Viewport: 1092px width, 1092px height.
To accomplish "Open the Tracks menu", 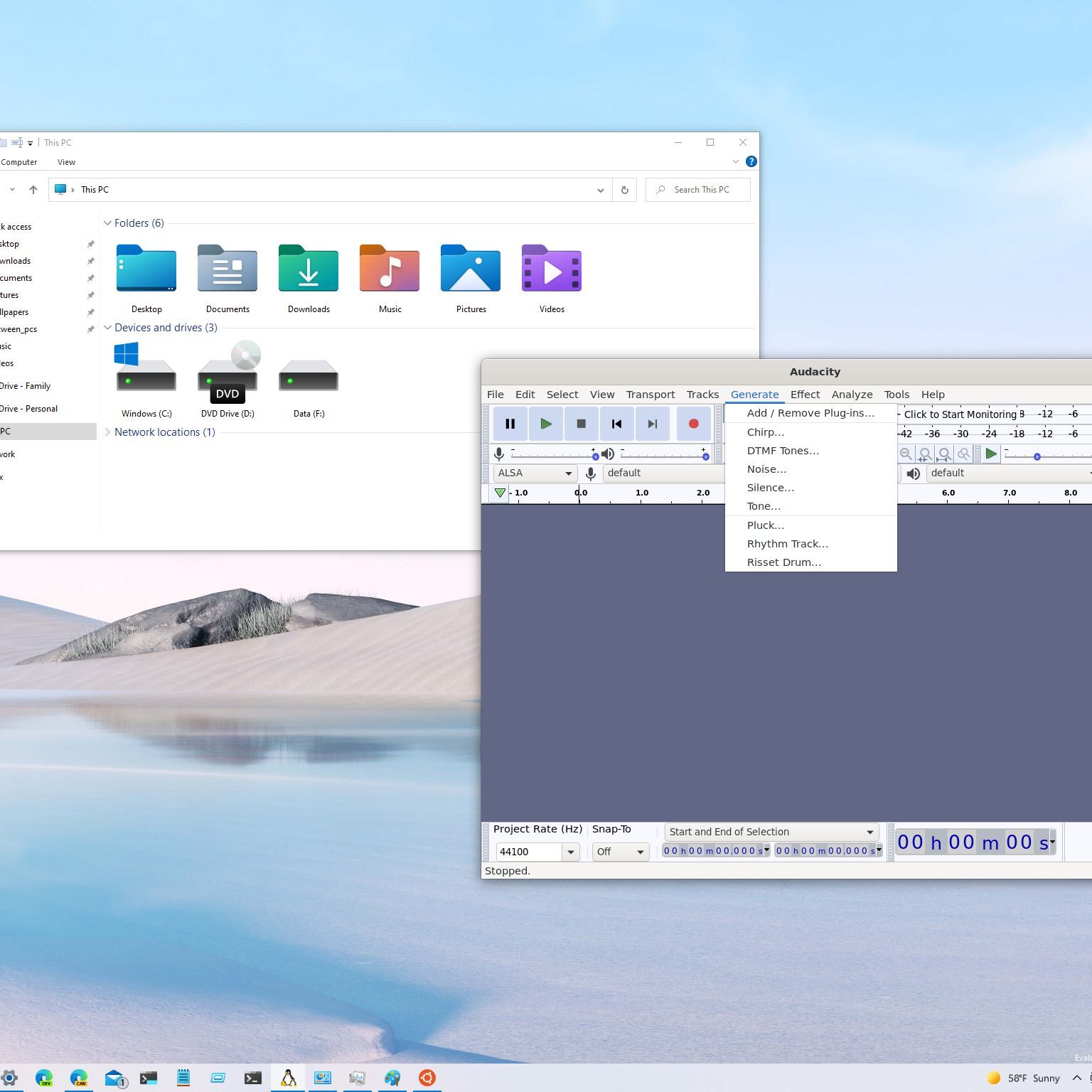I will 702,395.
